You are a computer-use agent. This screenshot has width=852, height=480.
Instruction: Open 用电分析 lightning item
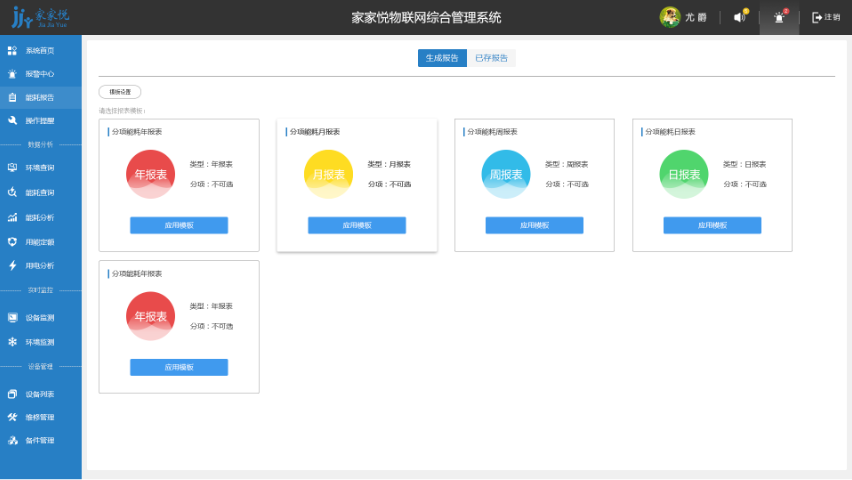pos(39,266)
